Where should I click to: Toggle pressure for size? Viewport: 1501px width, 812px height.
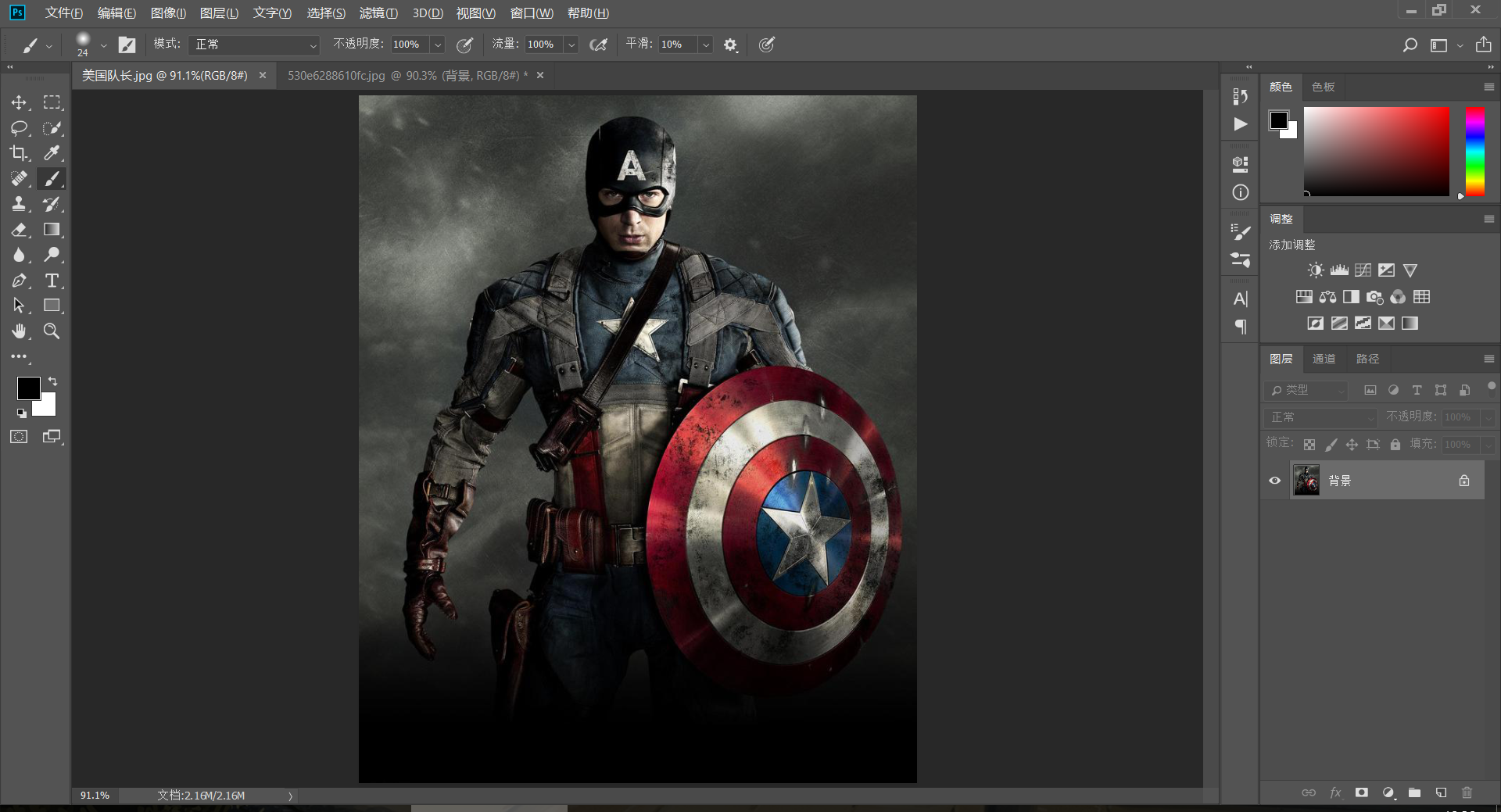pyautogui.click(x=767, y=45)
